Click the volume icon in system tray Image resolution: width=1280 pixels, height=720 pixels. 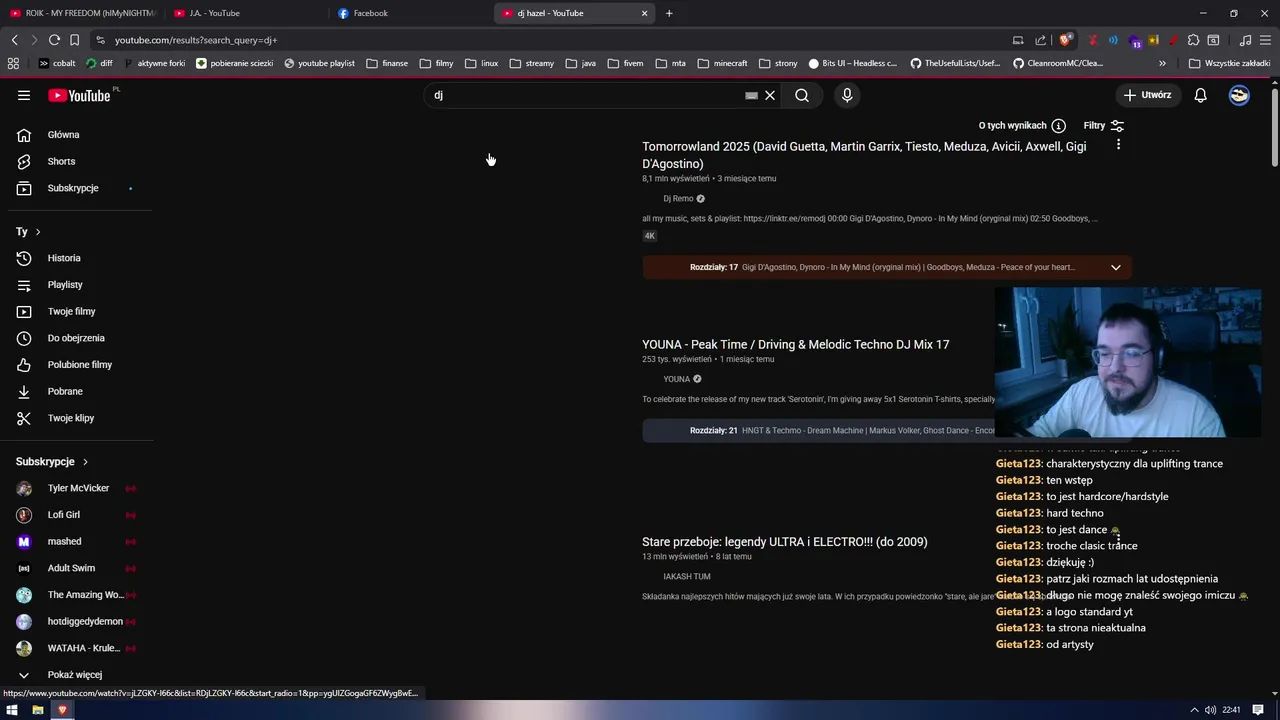tap(1210, 710)
